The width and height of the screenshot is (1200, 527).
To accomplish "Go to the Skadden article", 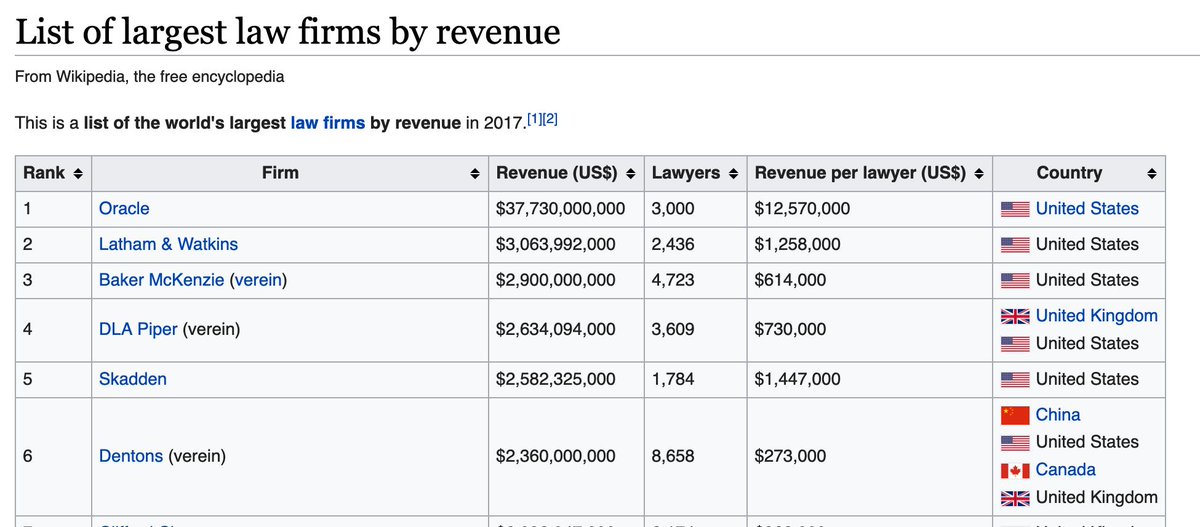I will [x=133, y=379].
